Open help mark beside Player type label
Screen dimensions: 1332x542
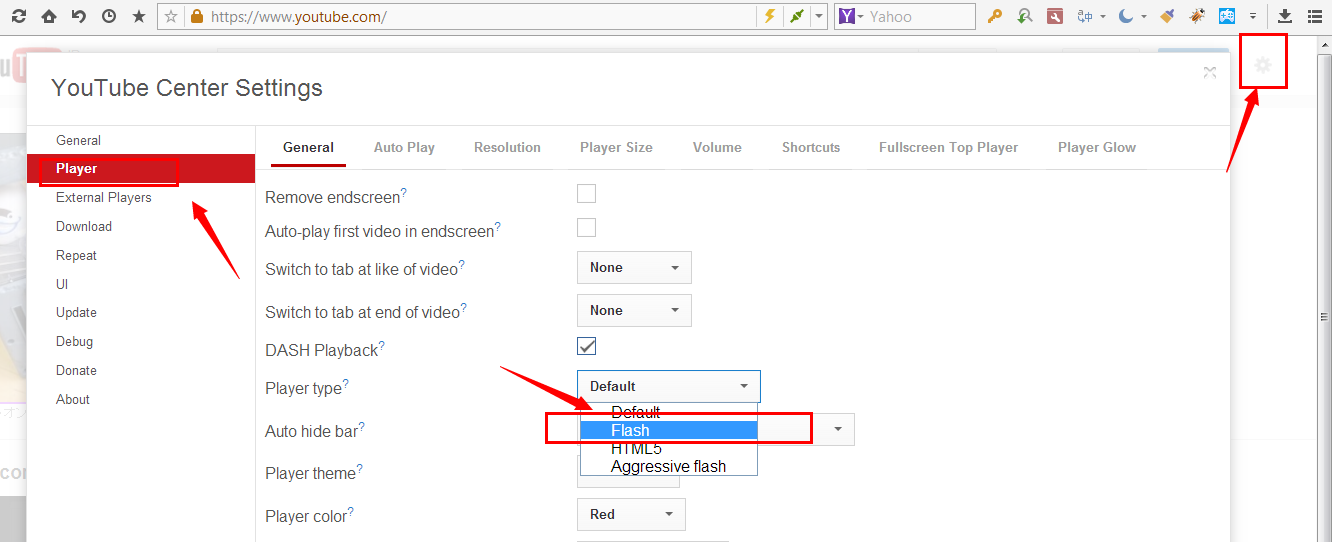[345, 383]
